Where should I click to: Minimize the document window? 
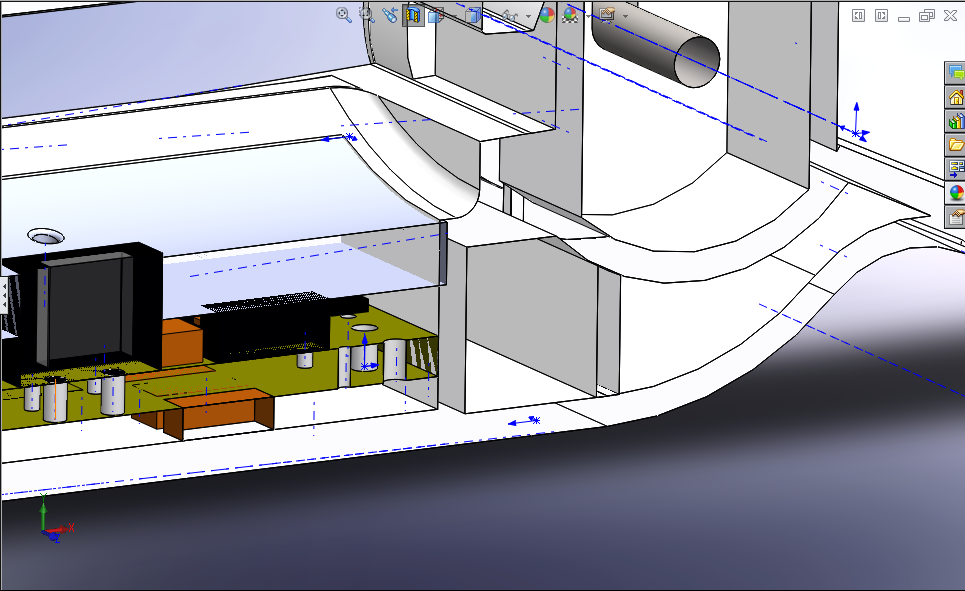(903, 18)
